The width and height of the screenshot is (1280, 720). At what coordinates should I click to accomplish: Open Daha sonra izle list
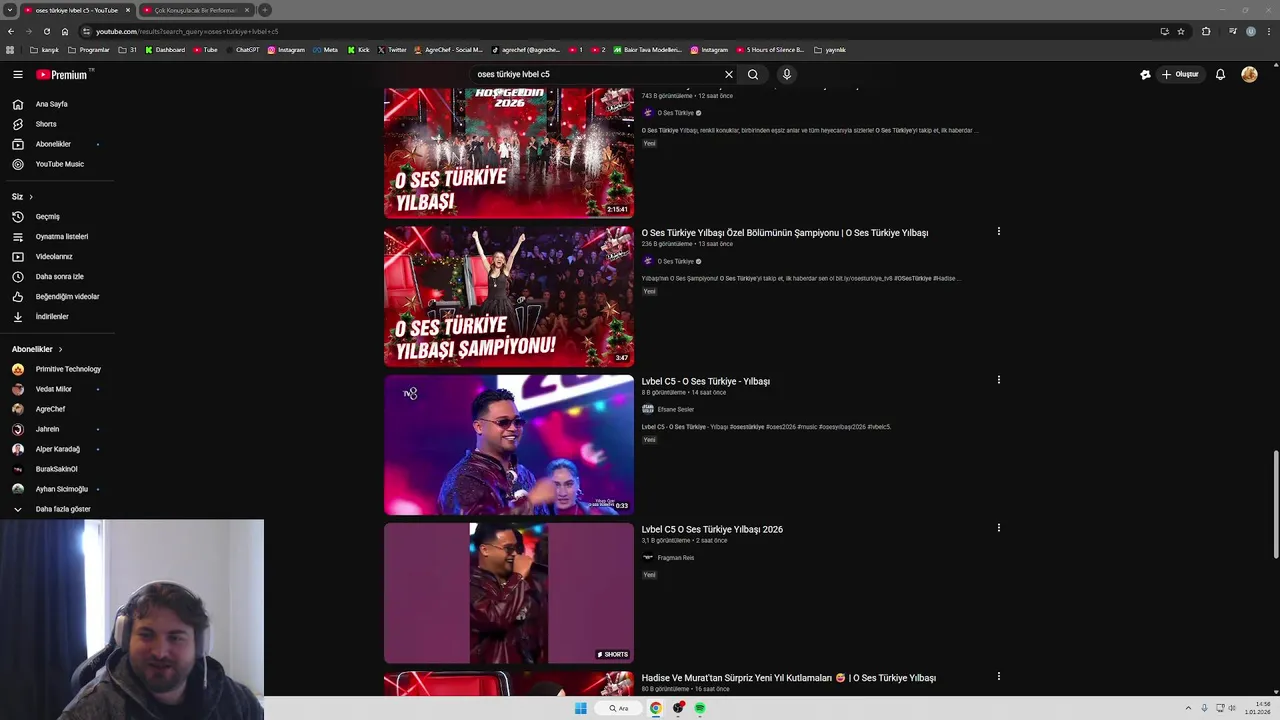(60, 276)
